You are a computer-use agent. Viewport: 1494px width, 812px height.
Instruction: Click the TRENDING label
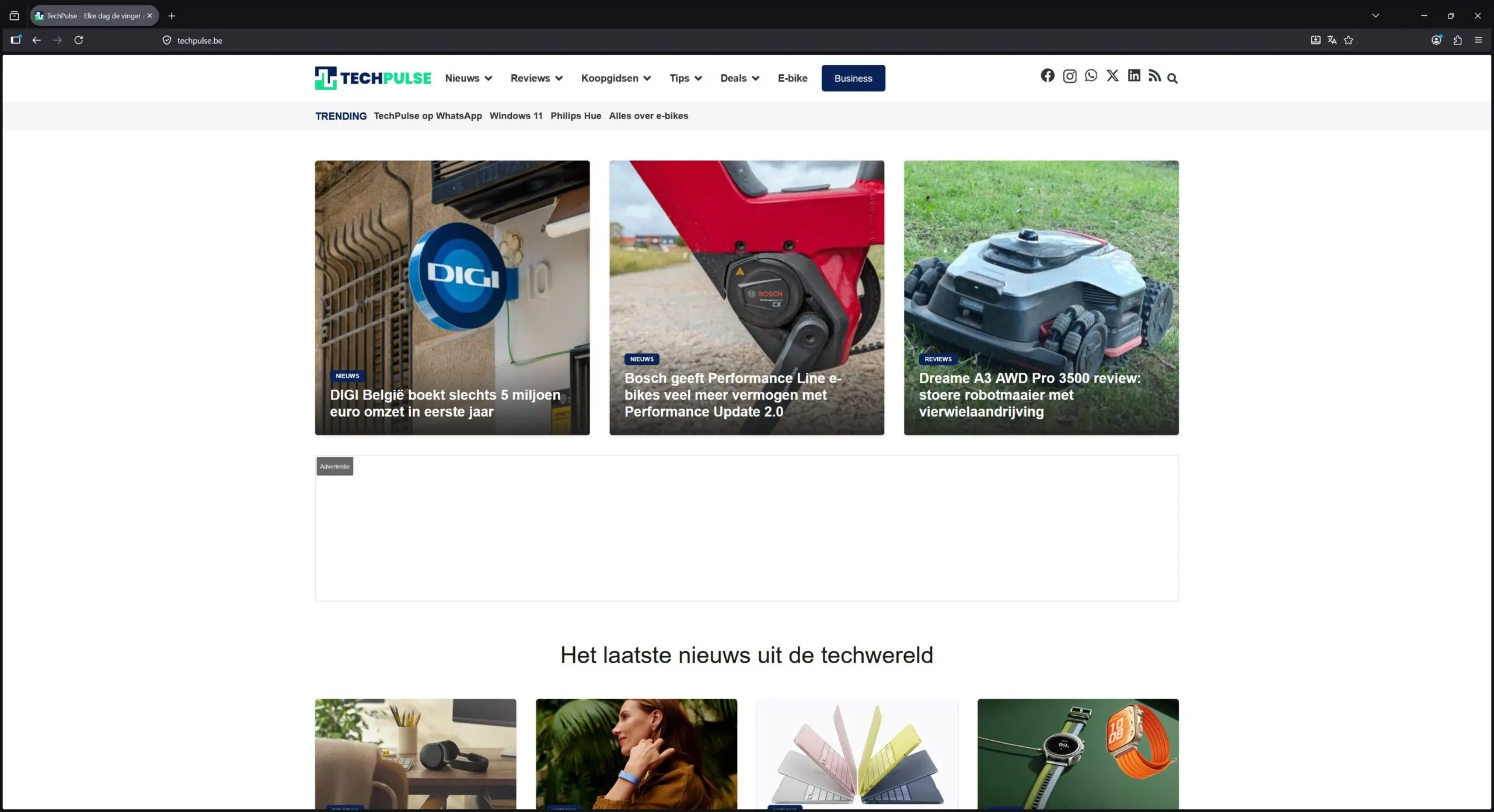click(341, 116)
